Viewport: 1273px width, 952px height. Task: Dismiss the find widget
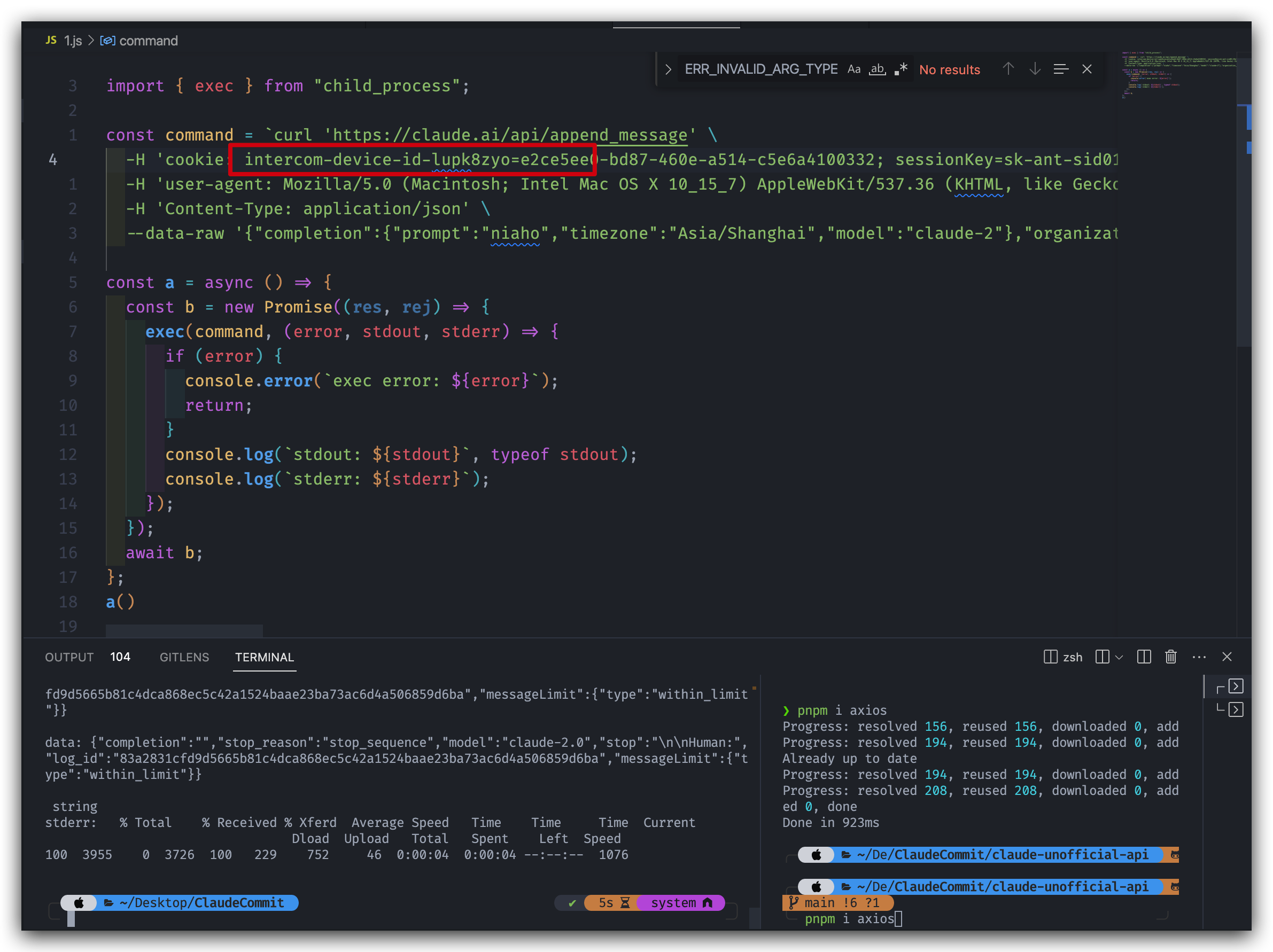tap(1087, 68)
